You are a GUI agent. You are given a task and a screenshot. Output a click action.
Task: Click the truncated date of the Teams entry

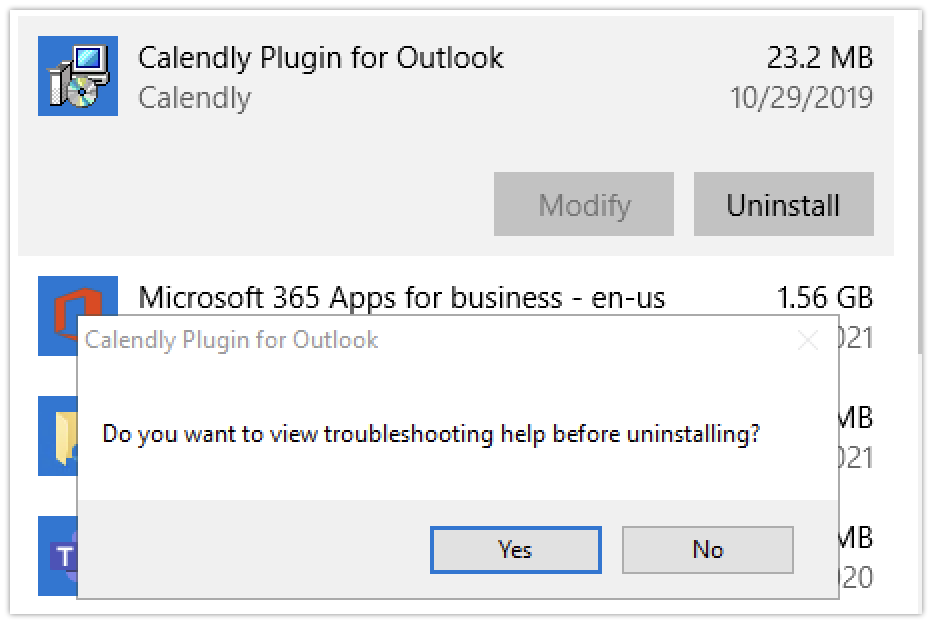coord(858,577)
